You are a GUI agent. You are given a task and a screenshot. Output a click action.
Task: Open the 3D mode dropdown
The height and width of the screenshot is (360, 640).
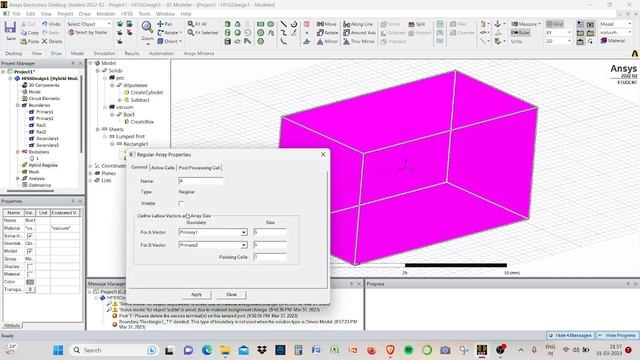coord(569,41)
